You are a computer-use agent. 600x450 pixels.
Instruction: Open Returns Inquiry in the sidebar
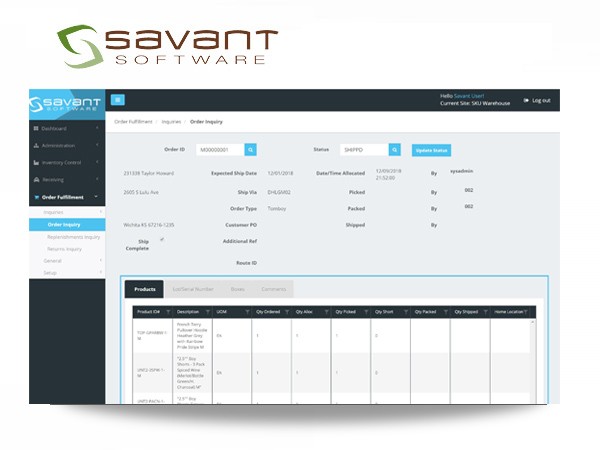click(x=64, y=249)
